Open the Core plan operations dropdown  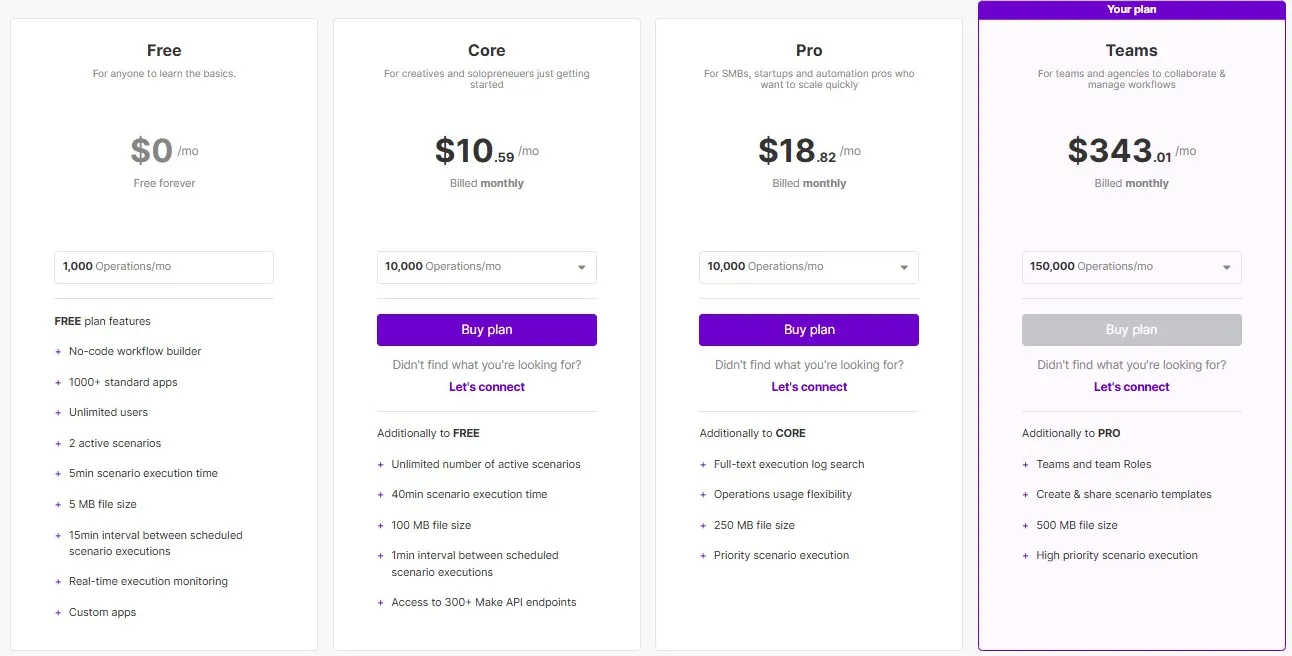coord(487,267)
